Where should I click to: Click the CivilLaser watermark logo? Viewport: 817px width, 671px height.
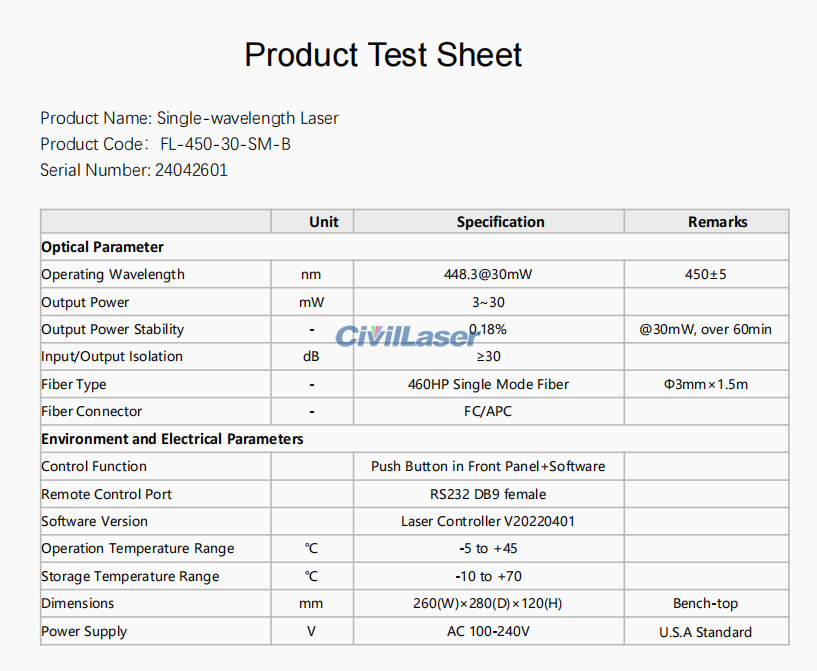pos(407,337)
